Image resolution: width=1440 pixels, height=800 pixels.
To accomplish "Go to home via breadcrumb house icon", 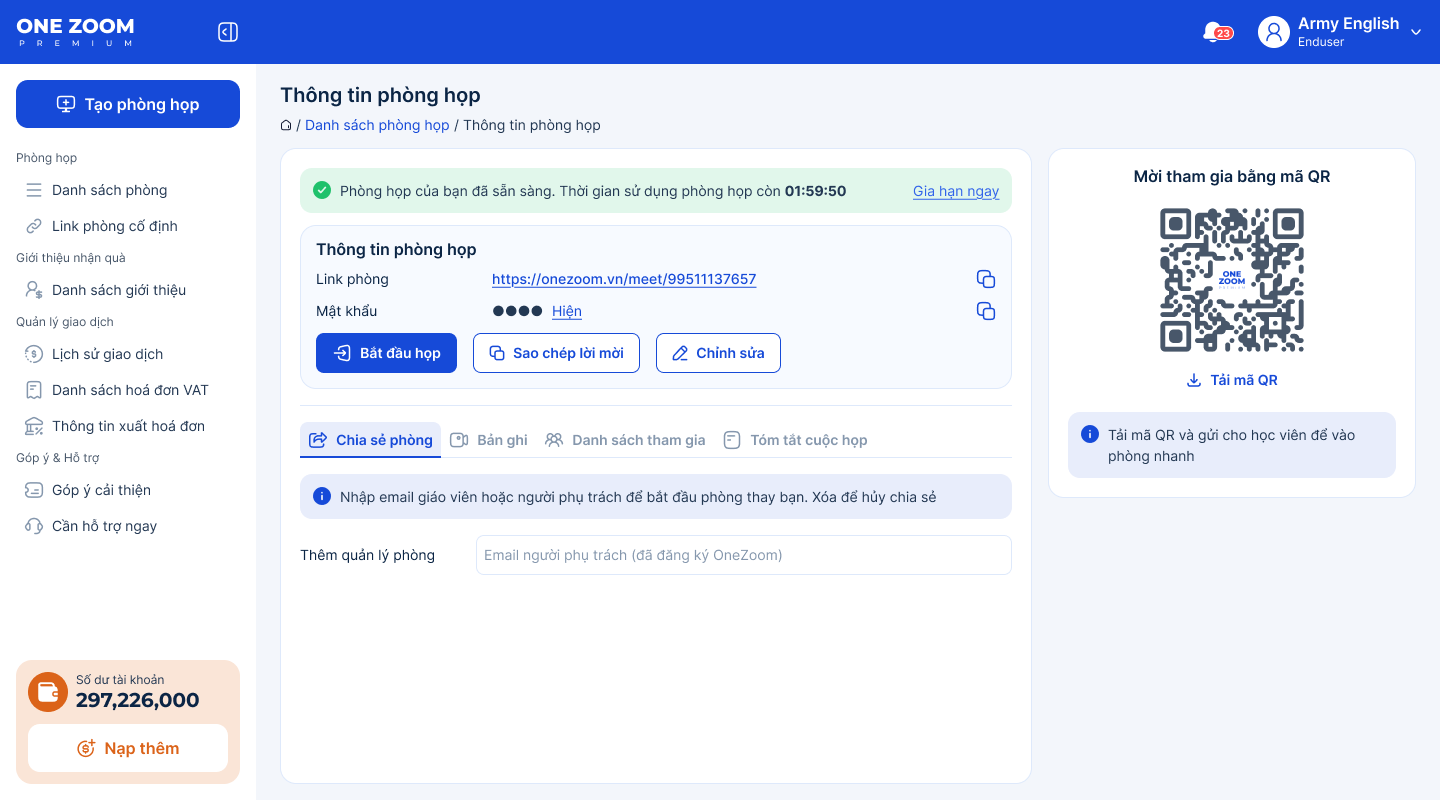I will click(x=286, y=125).
